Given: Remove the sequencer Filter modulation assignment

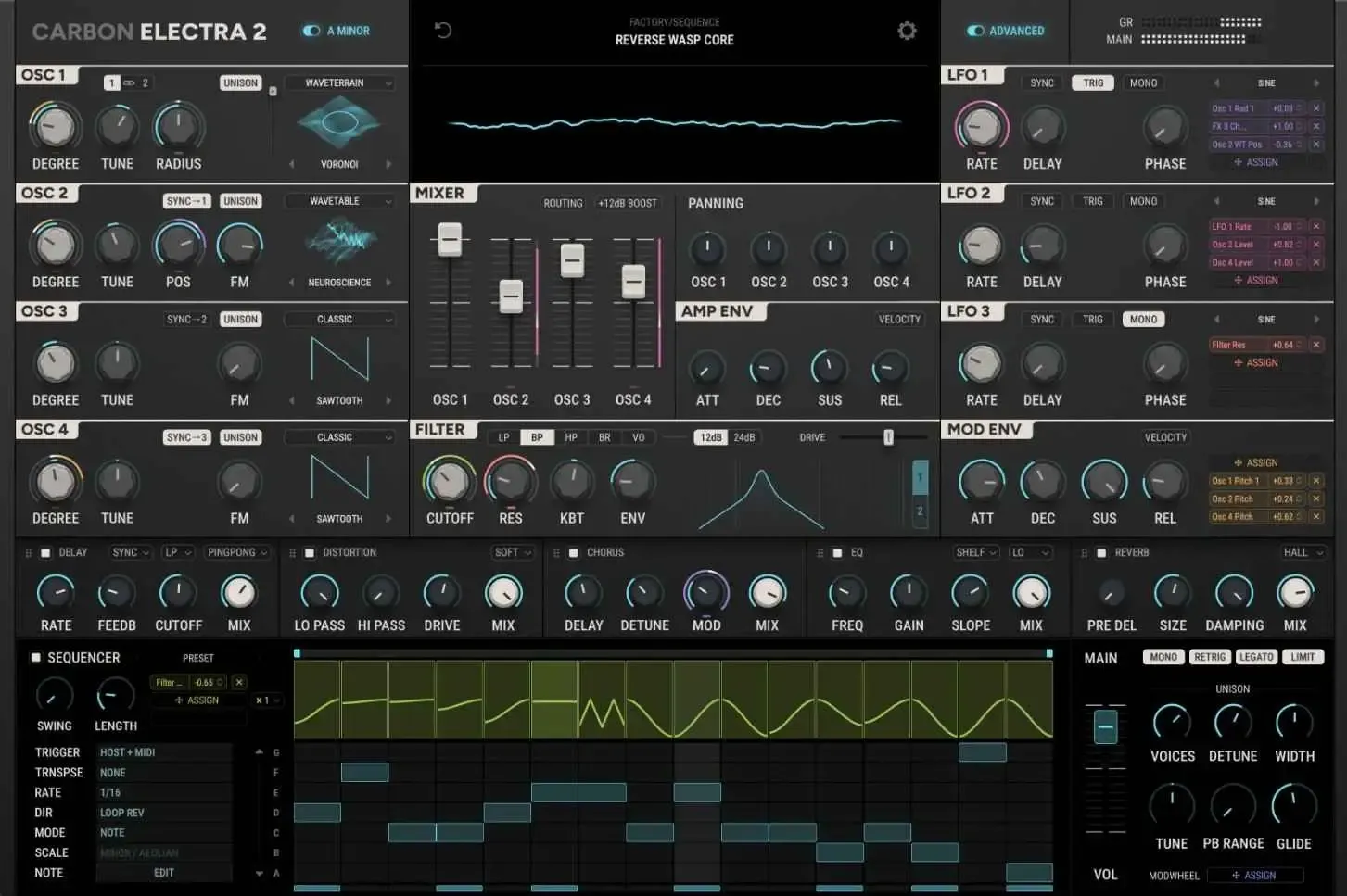Looking at the screenshot, I should 239,682.
